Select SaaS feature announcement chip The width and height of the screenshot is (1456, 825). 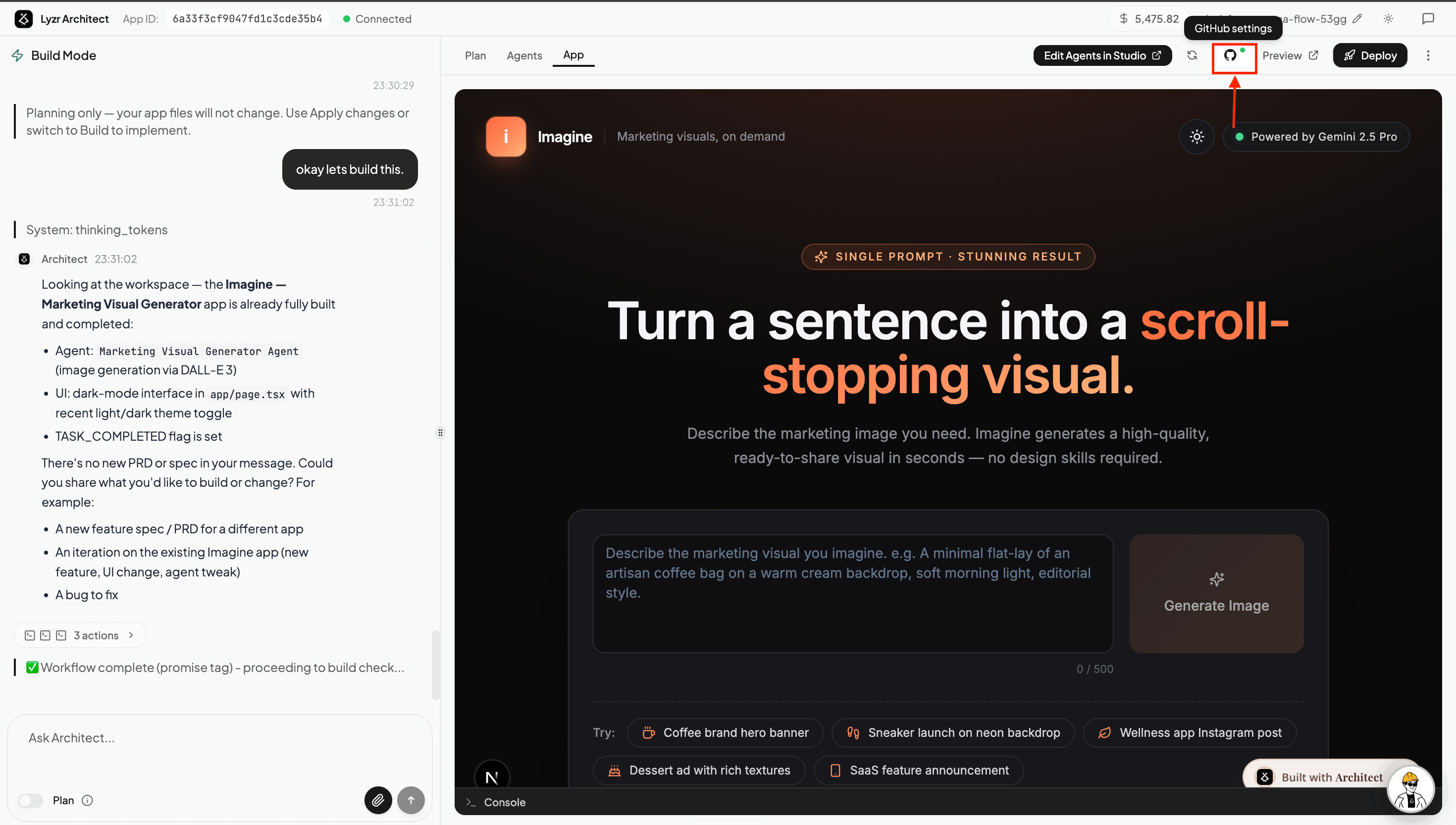(918, 770)
